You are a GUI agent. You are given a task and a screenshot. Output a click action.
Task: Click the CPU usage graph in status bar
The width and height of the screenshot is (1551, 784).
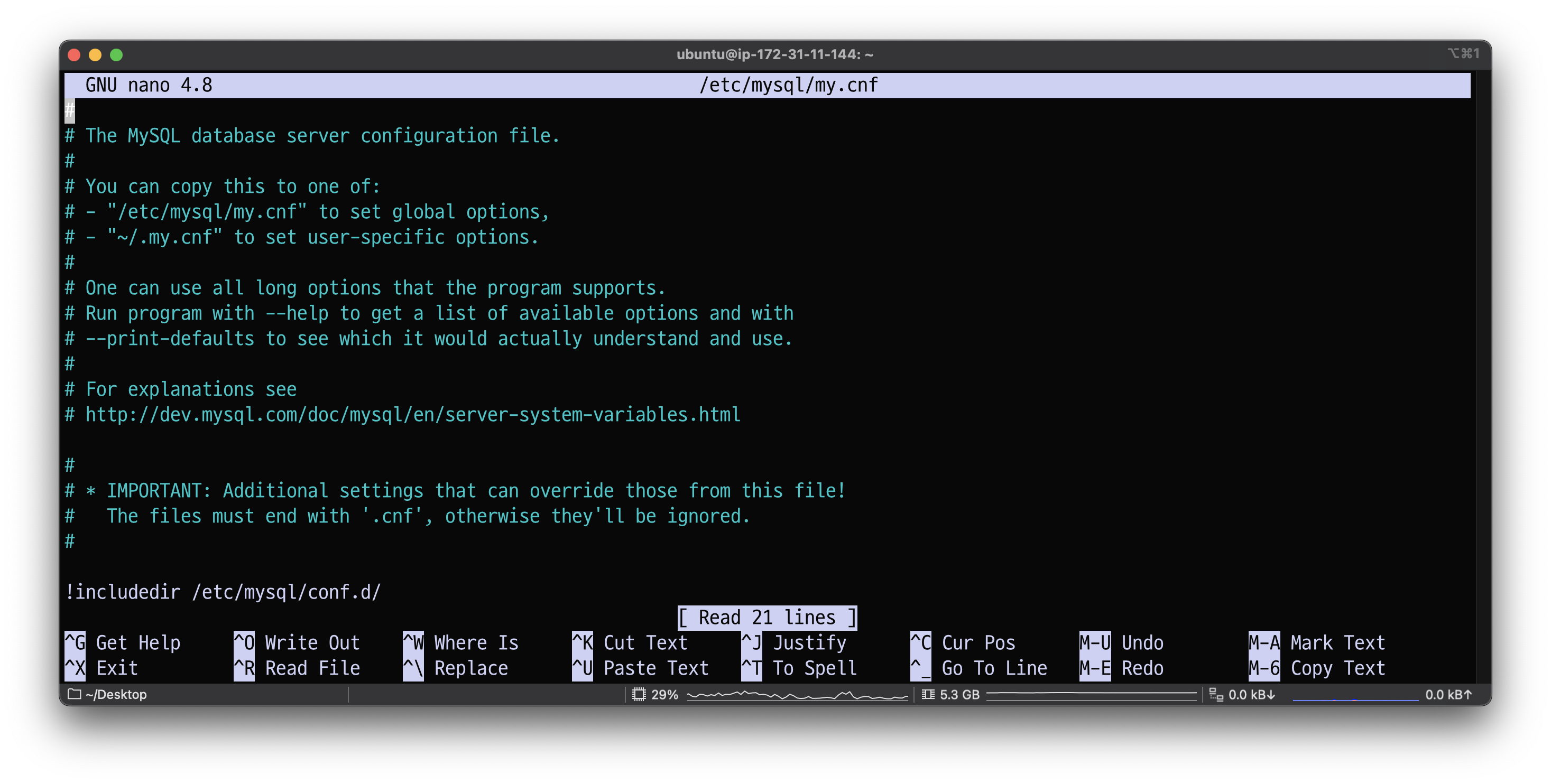coord(797,695)
